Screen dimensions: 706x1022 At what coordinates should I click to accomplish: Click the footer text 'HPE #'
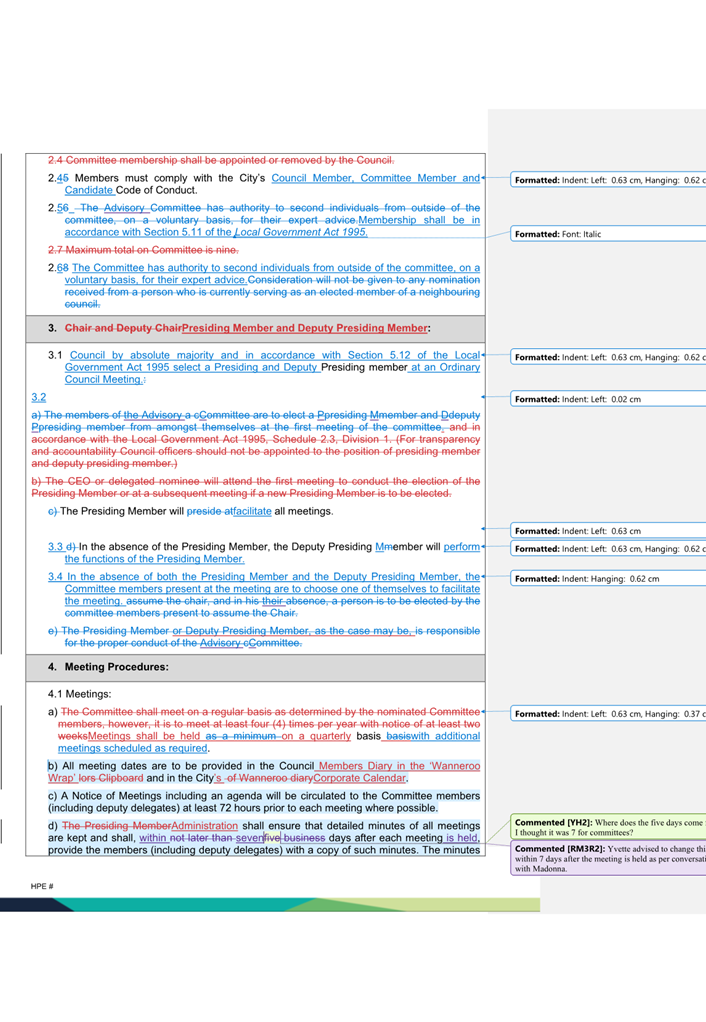(42, 886)
